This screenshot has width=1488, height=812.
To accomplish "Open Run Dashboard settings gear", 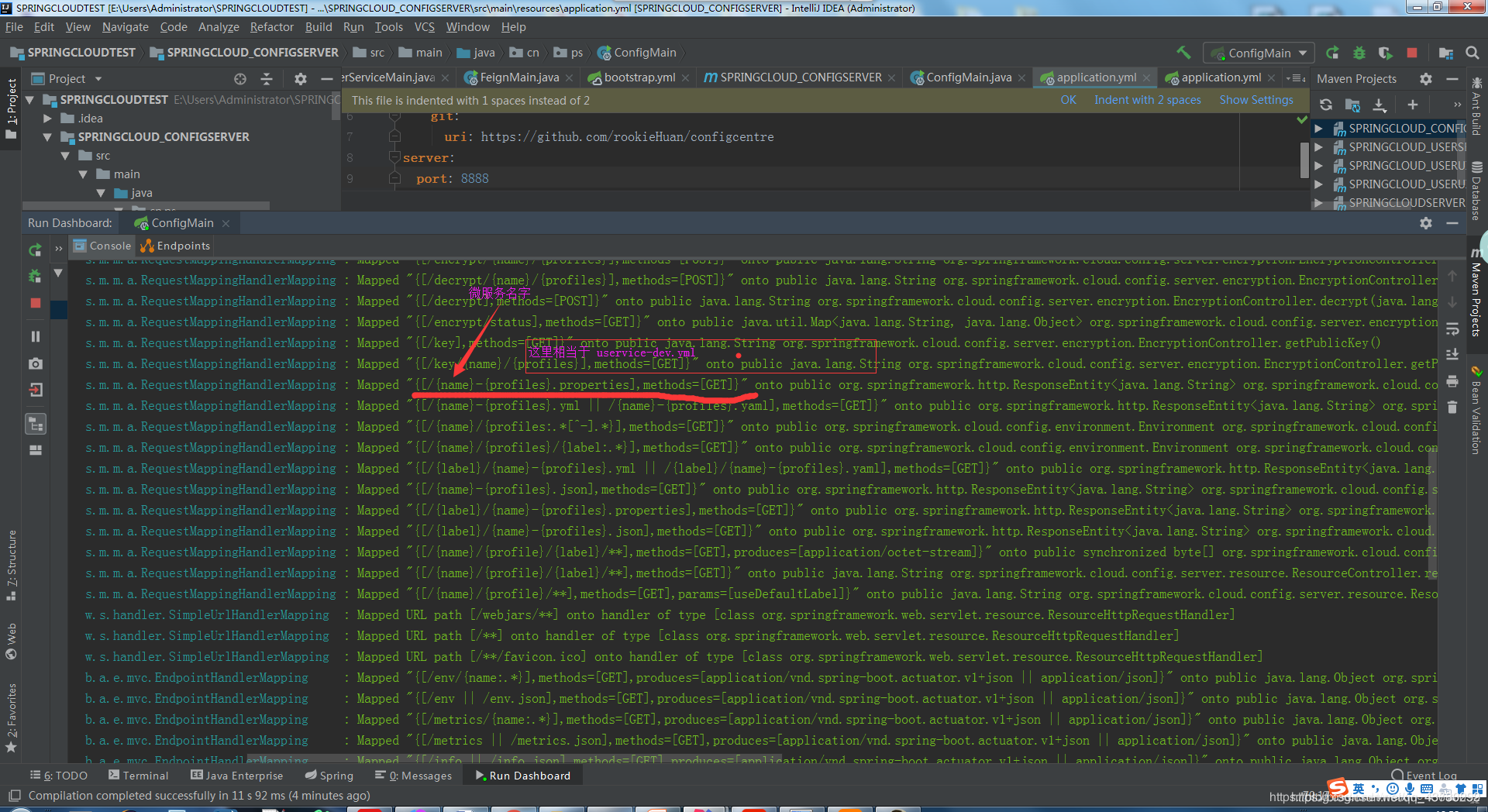I will point(1426,222).
